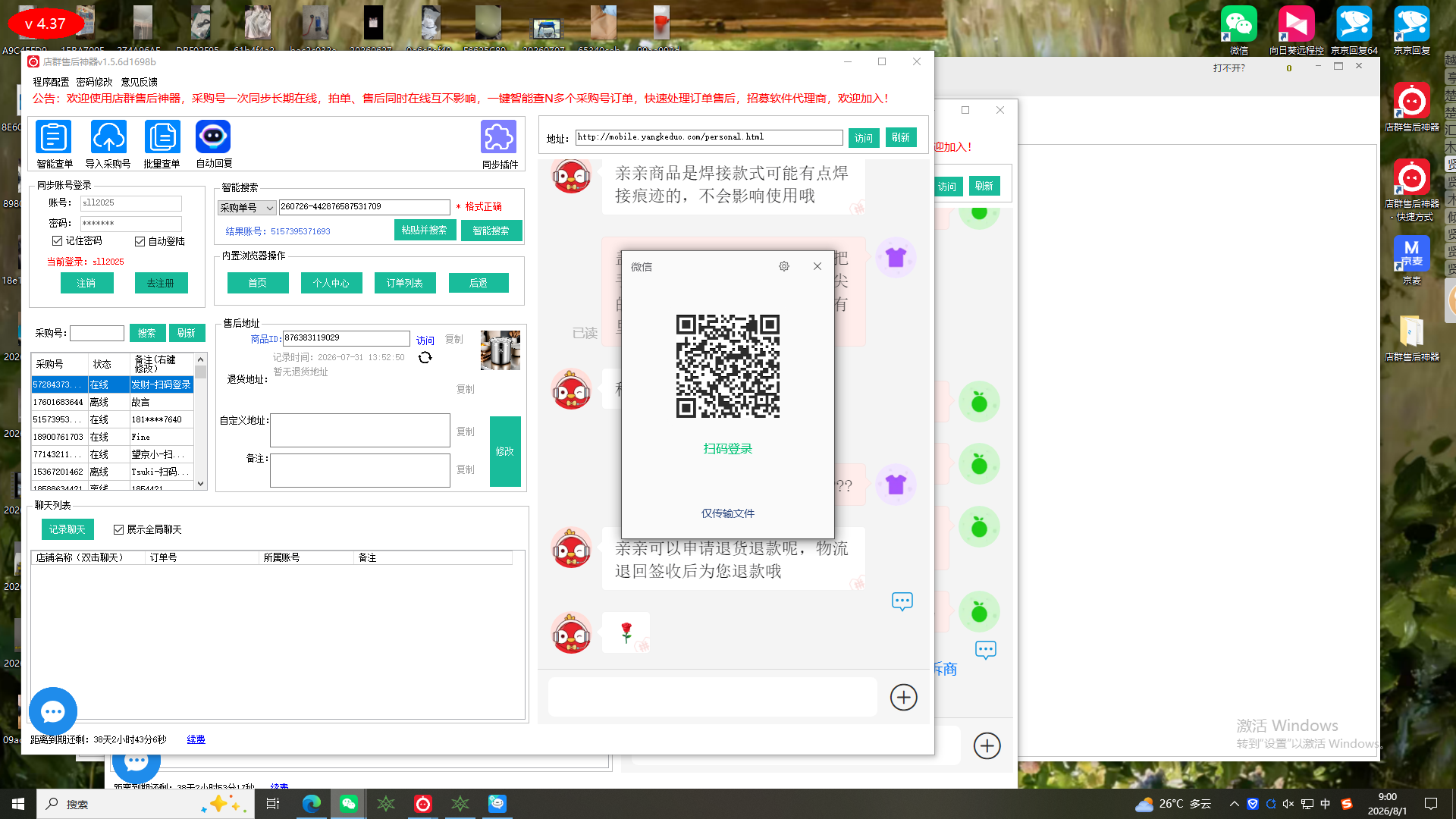This screenshot has width=1456, height=819.
Task: Open the 同步插件 puzzle icon
Action: pos(499,137)
